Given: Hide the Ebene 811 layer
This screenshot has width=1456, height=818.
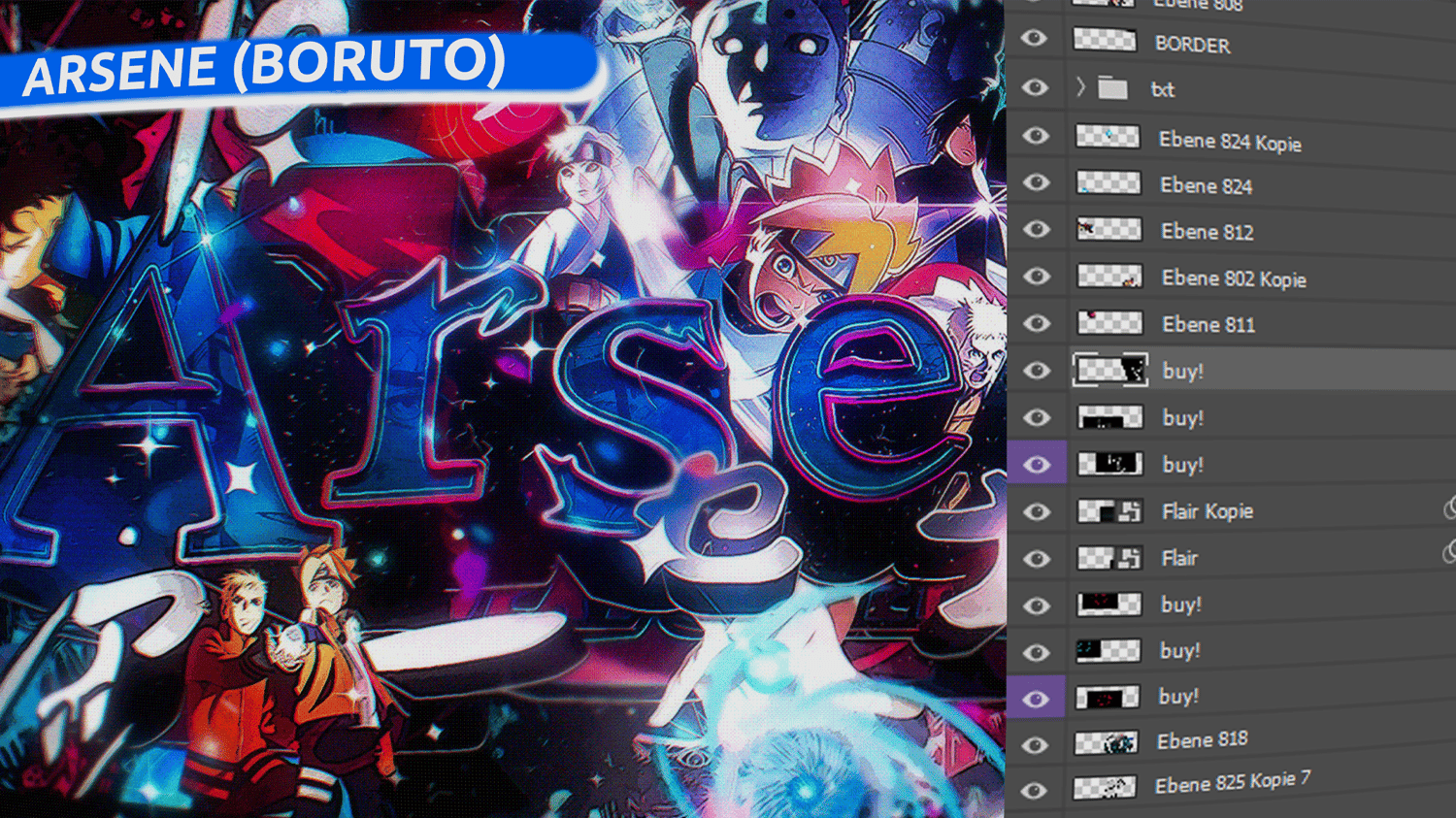Looking at the screenshot, I should tap(1037, 323).
